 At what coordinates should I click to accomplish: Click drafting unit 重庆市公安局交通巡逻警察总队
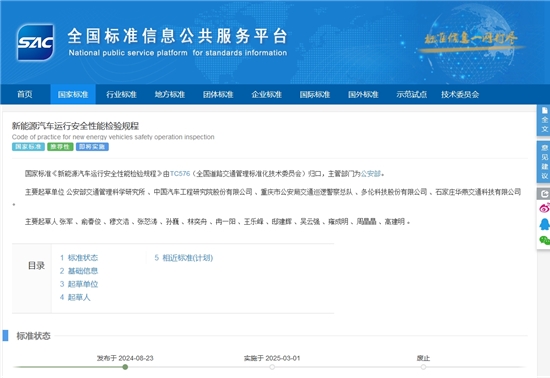point(307,192)
